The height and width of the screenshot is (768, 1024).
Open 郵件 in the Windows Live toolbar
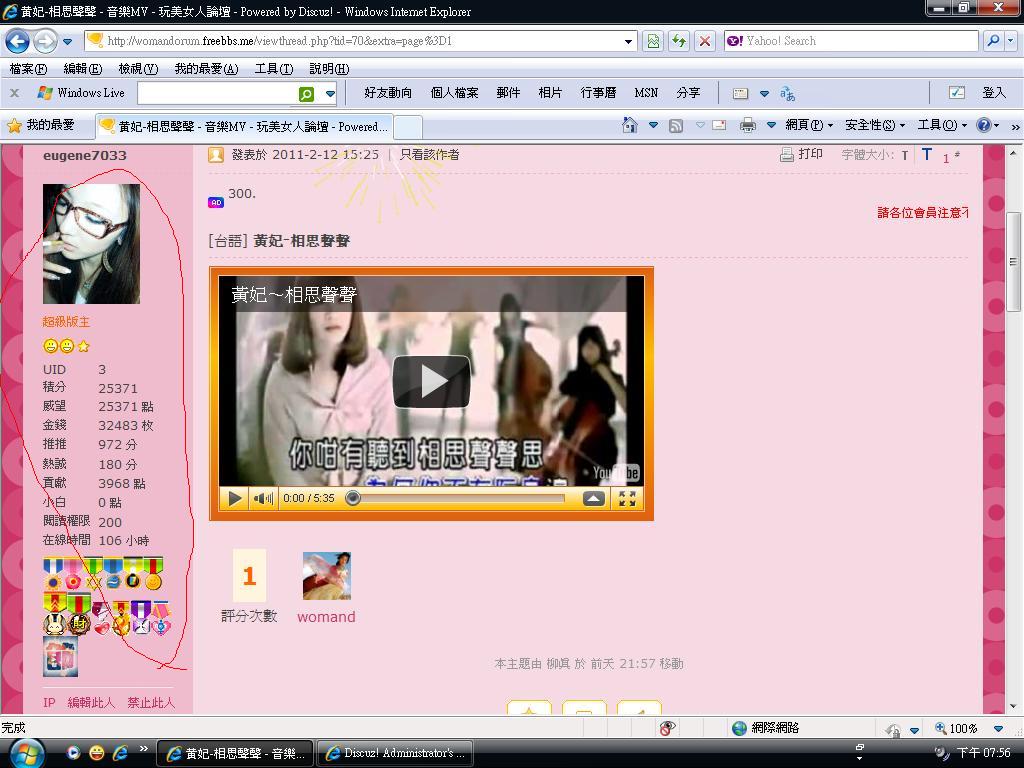click(508, 93)
